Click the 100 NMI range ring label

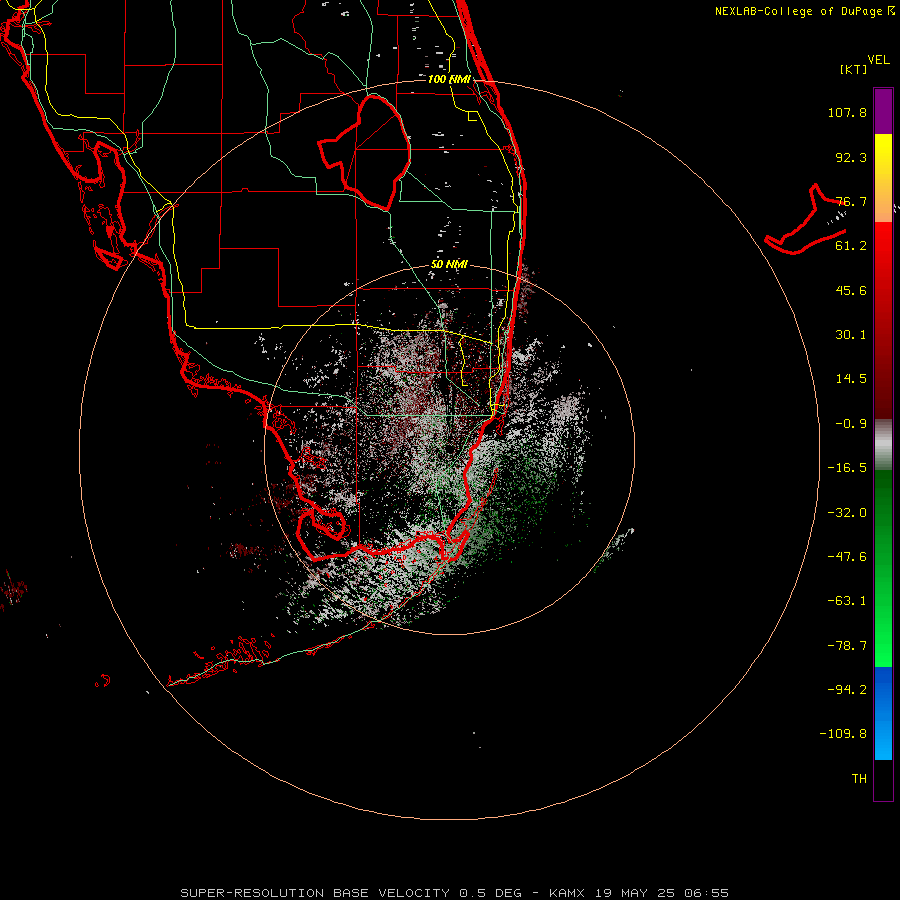(449, 79)
